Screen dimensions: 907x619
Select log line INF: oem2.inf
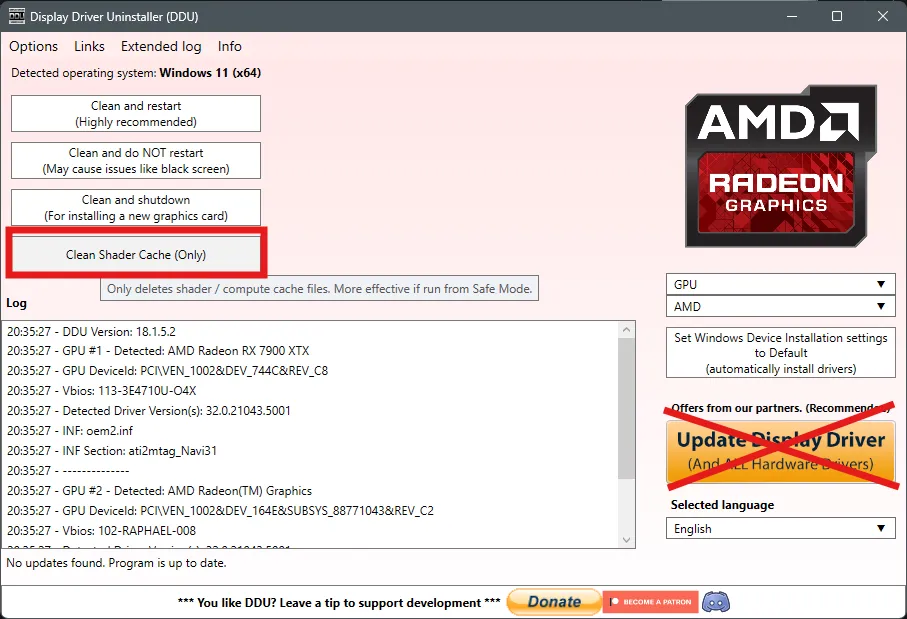coord(70,431)
